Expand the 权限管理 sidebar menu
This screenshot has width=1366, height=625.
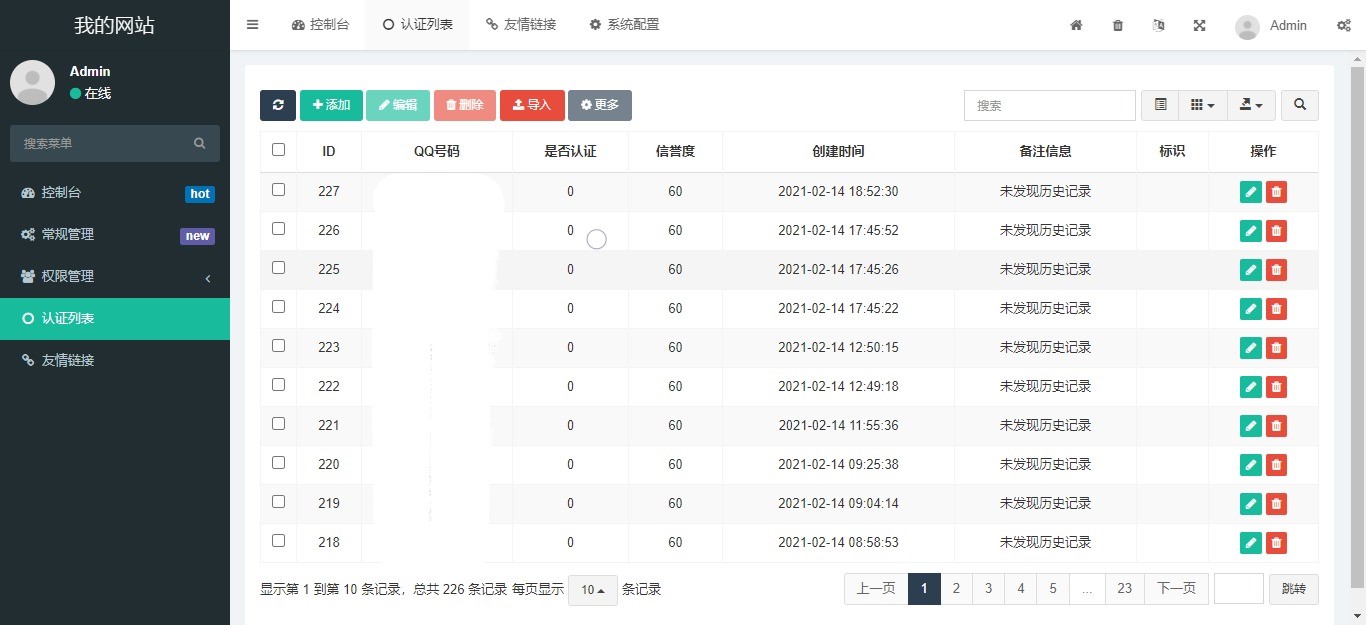coord(115,277)
